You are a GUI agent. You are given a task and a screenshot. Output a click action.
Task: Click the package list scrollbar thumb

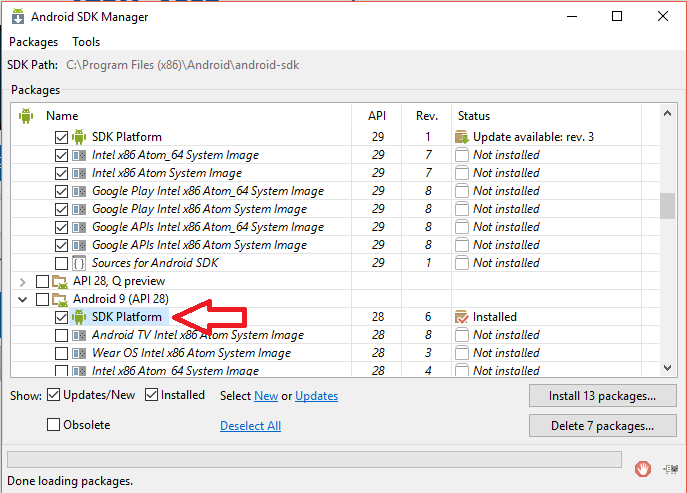(x=667, y=206)
